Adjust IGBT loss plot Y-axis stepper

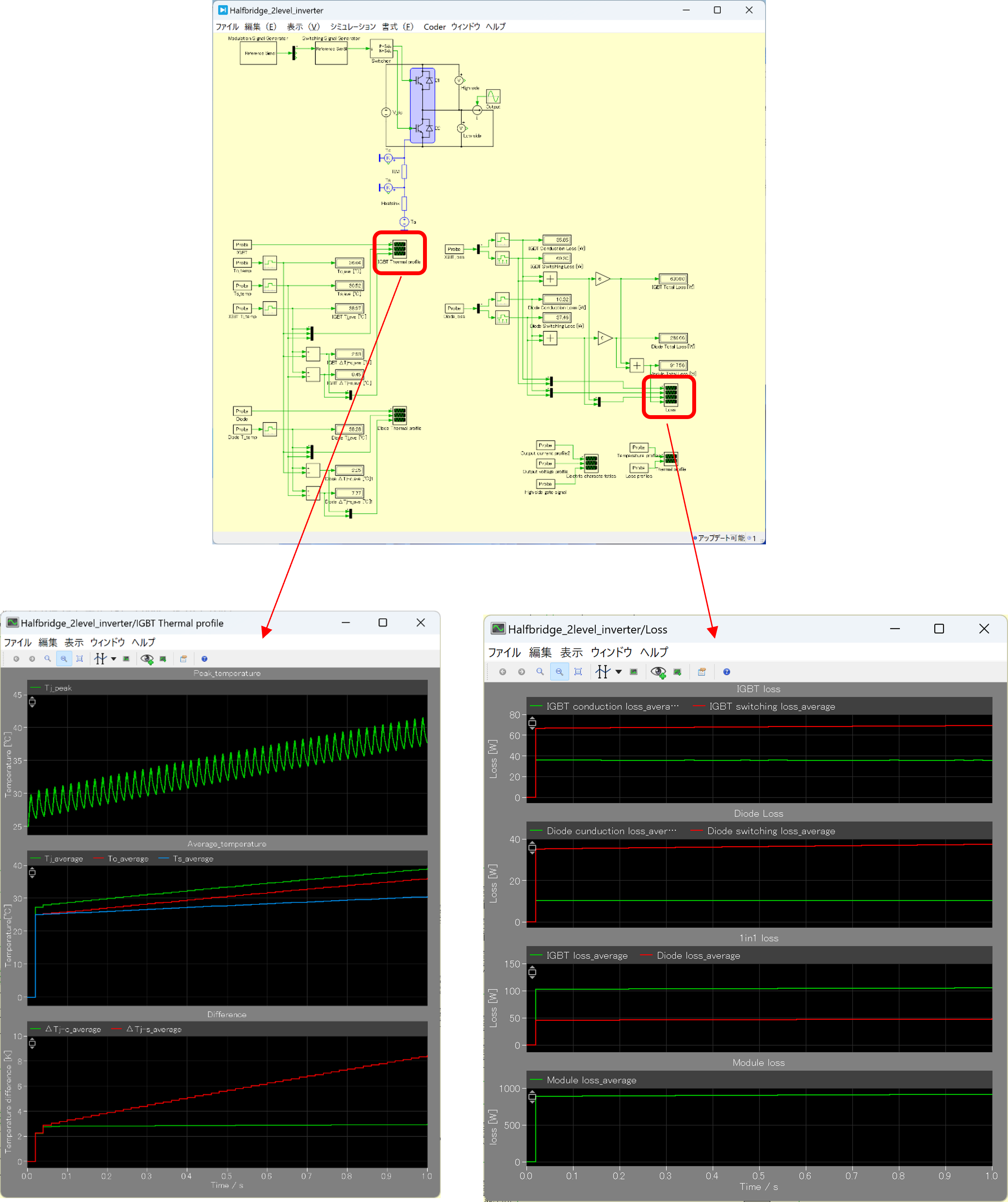532,723
